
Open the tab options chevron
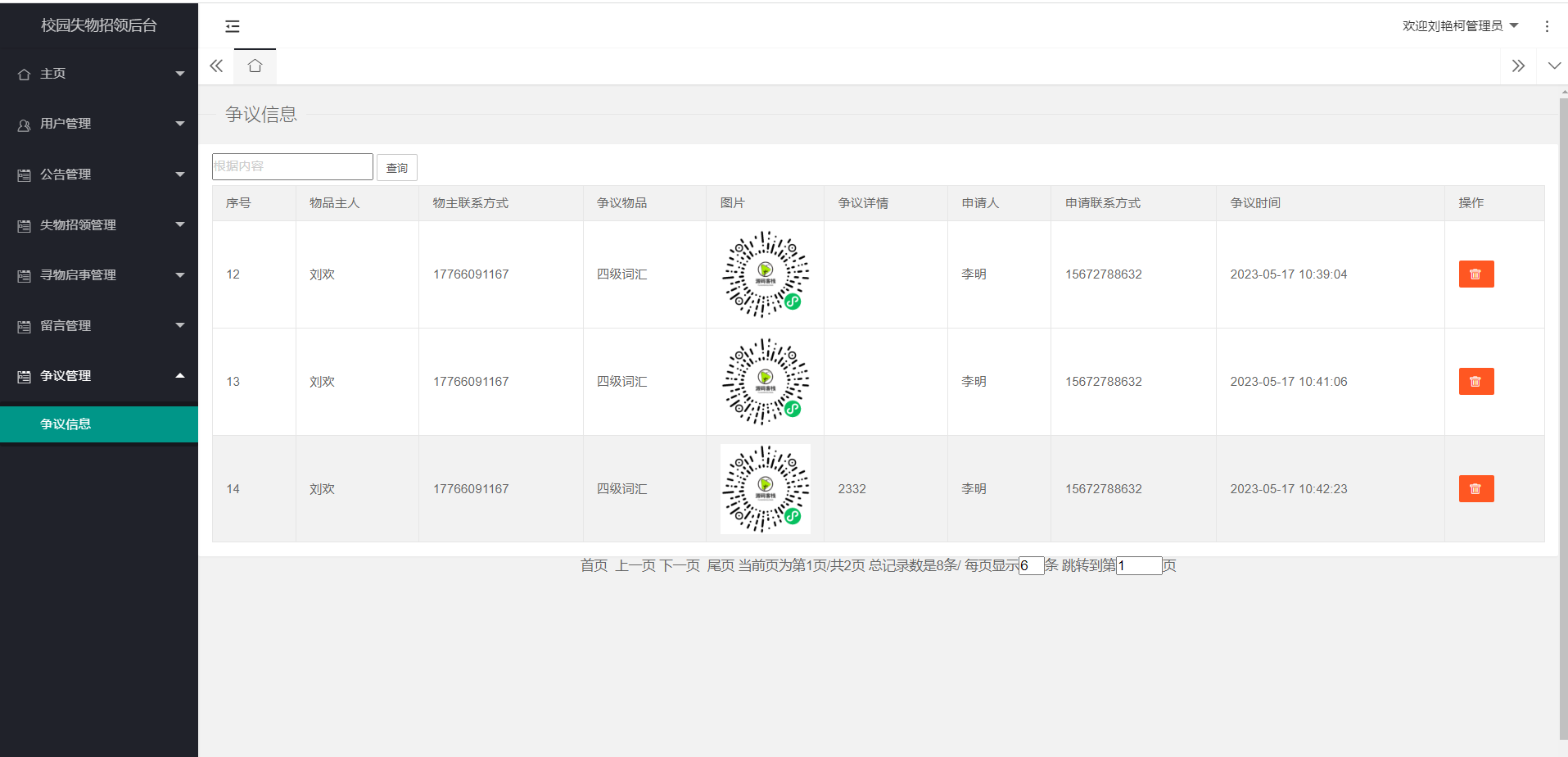click(1554, 66)
